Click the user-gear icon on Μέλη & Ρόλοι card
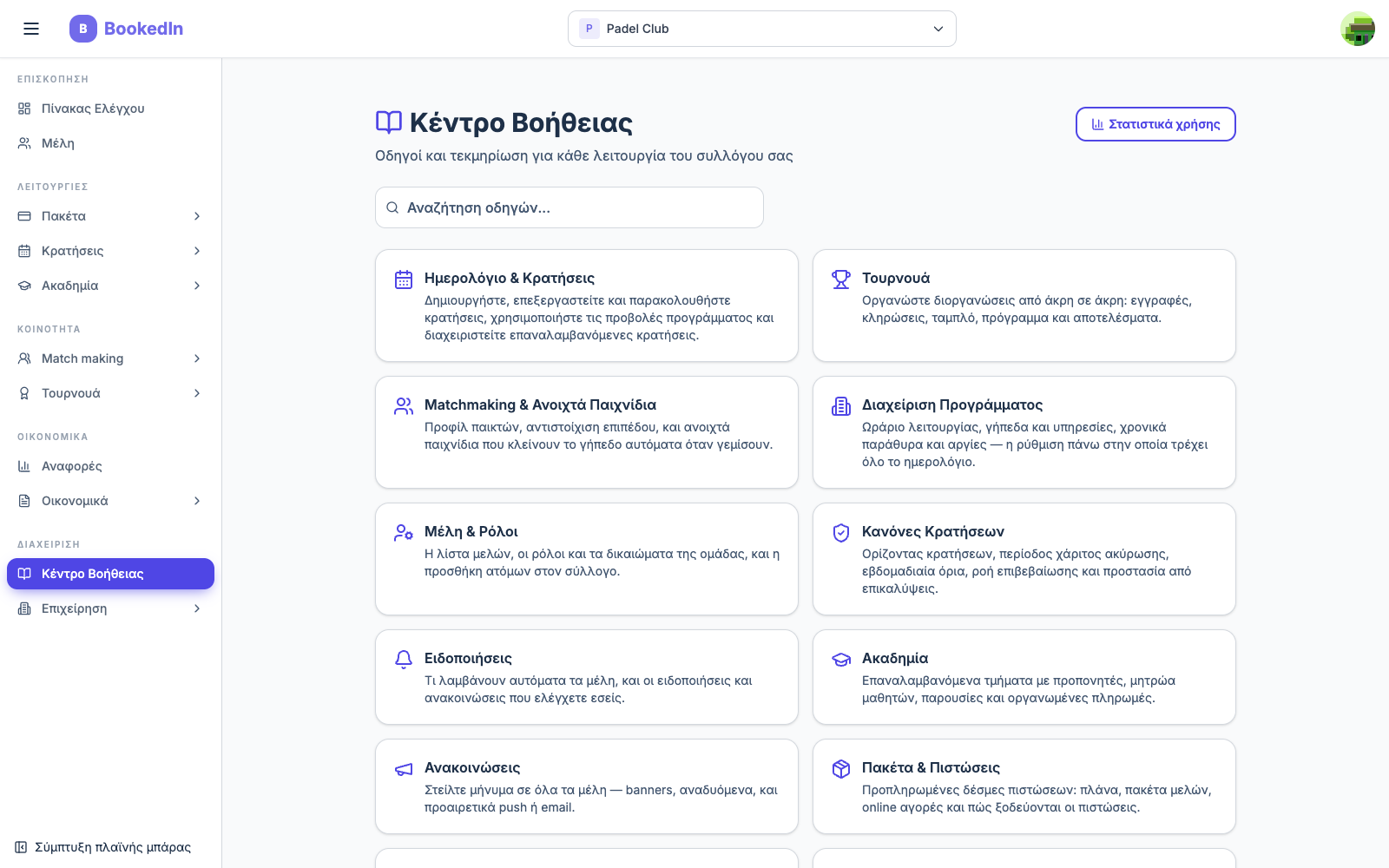The image size is (1389, 868). click(404, 533)
